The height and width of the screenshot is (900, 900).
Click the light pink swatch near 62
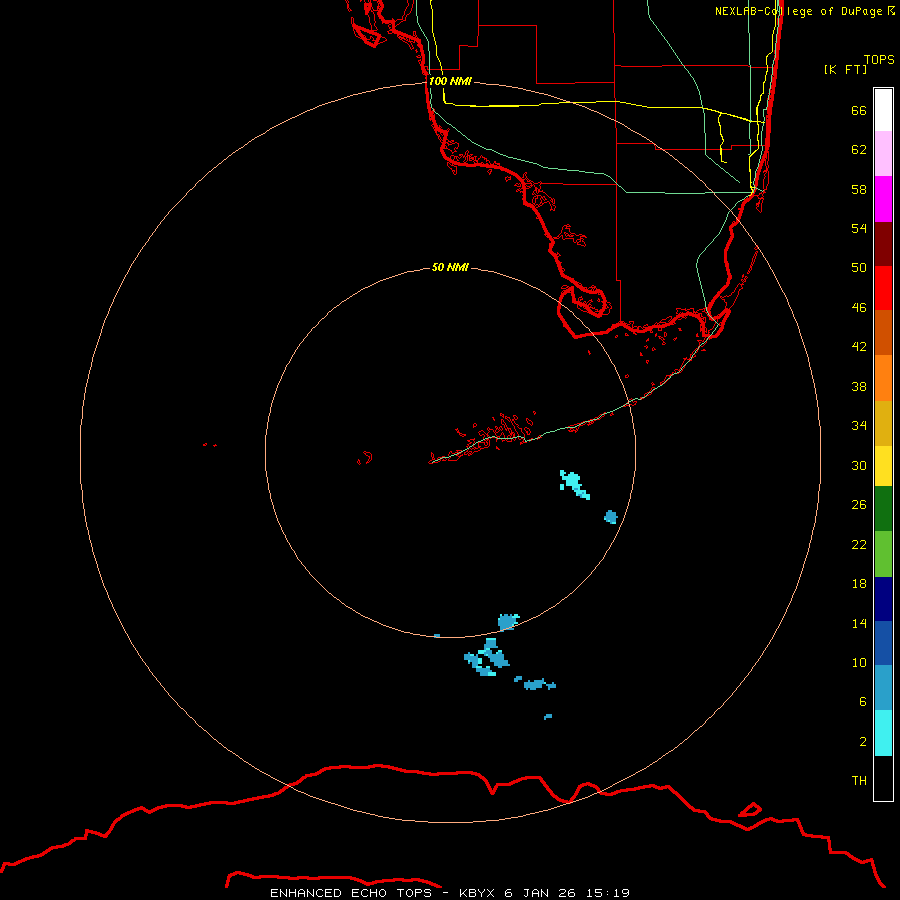(883, 153)
